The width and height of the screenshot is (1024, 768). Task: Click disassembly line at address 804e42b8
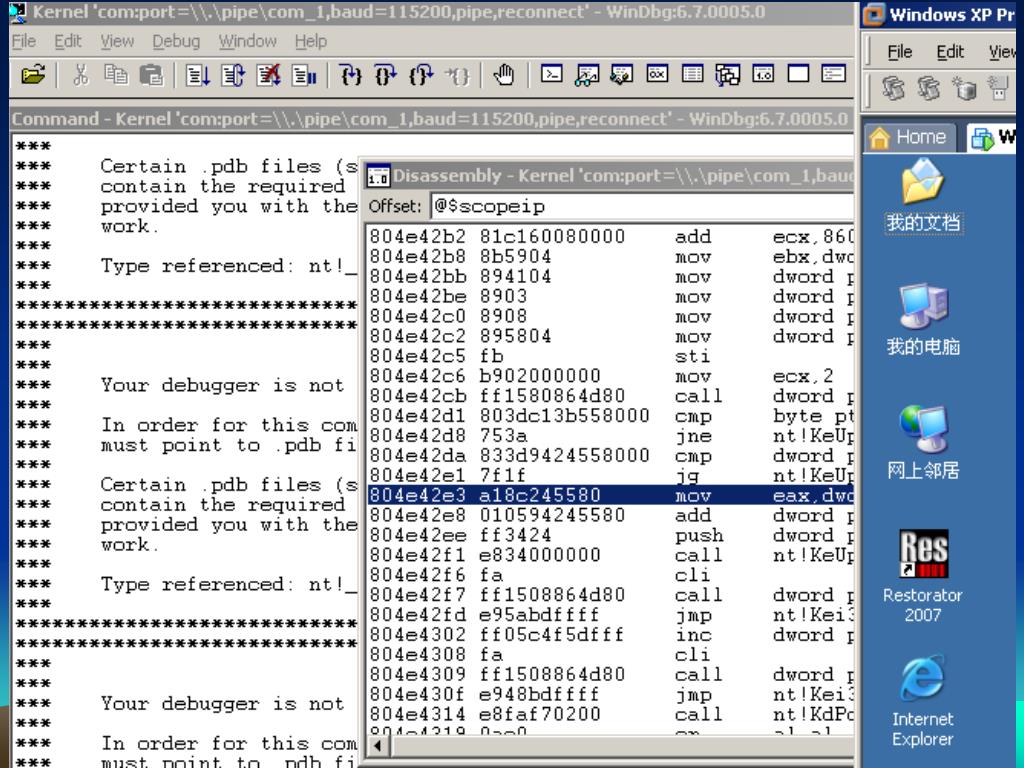(x=611, y=256)
